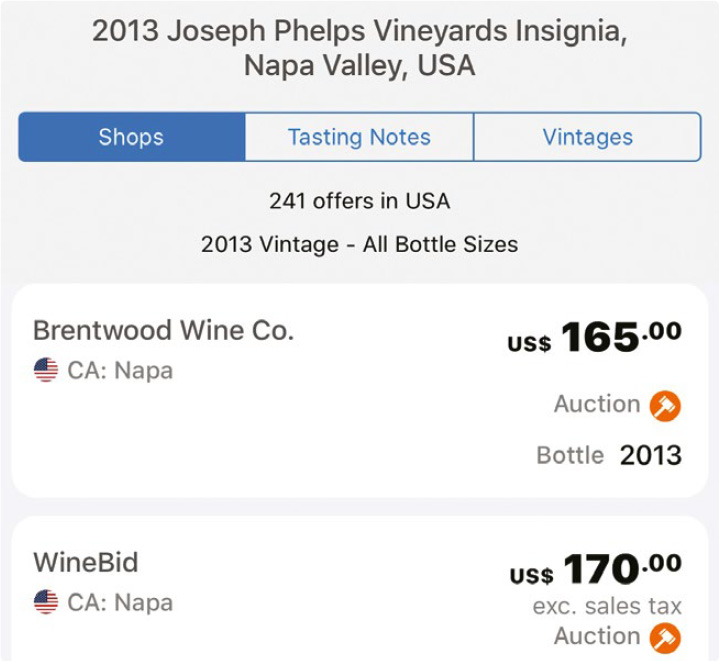Screen dimensions: 719x661
Task: Click the US$ 165.00 price
Action: tap(594, 337)
